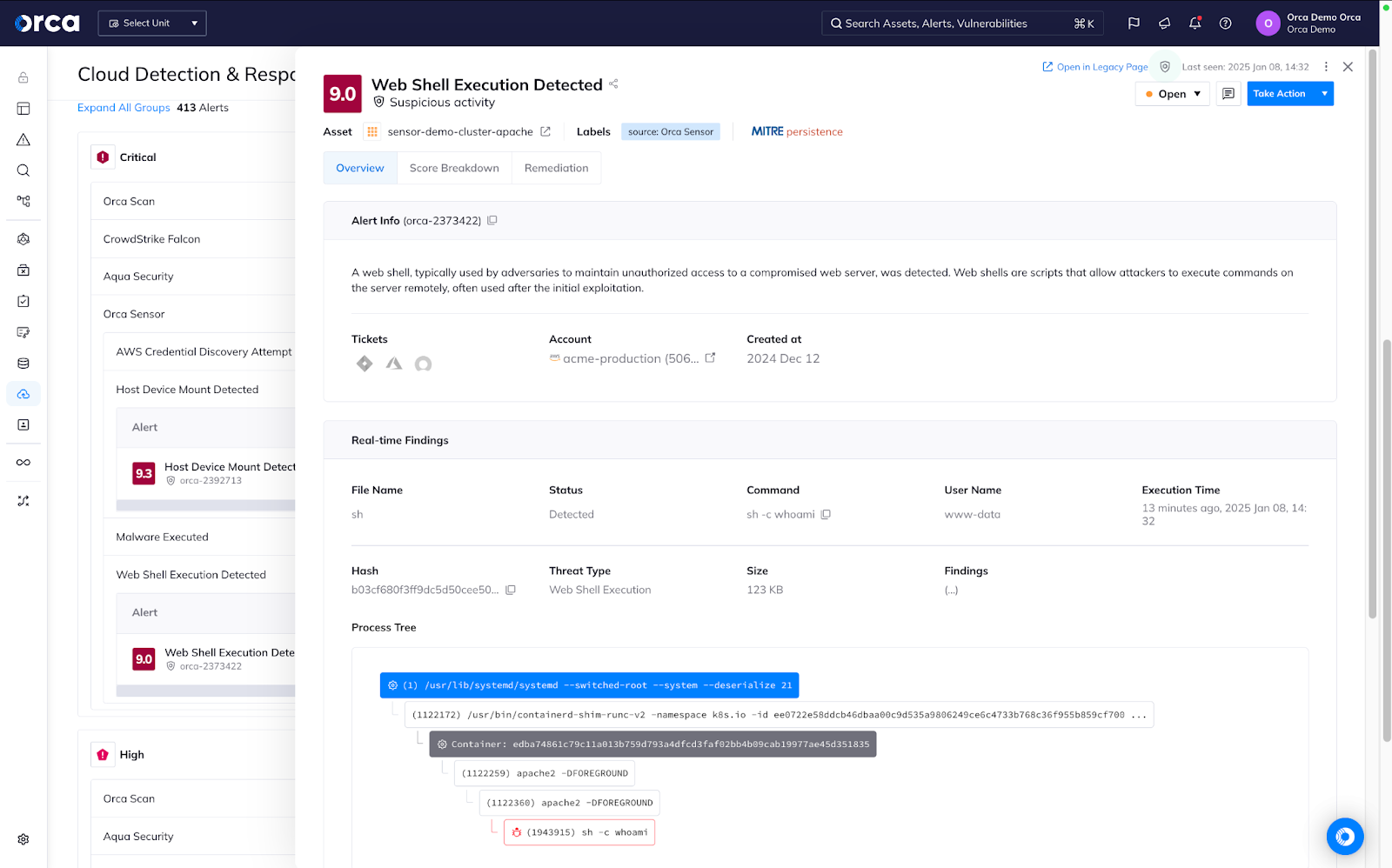Open the cloud detection icon in sidebar
The image size is (1392, 868).
(23, 394)
